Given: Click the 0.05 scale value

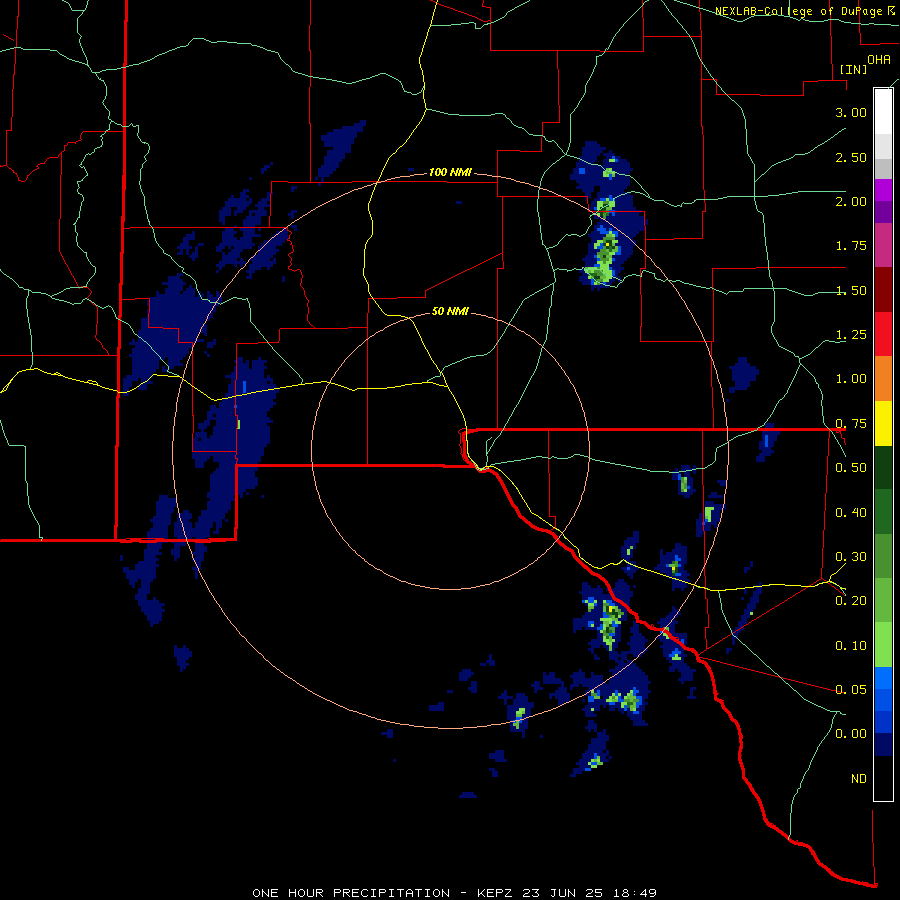Looking at the screenshot, I should coord(851,689).
